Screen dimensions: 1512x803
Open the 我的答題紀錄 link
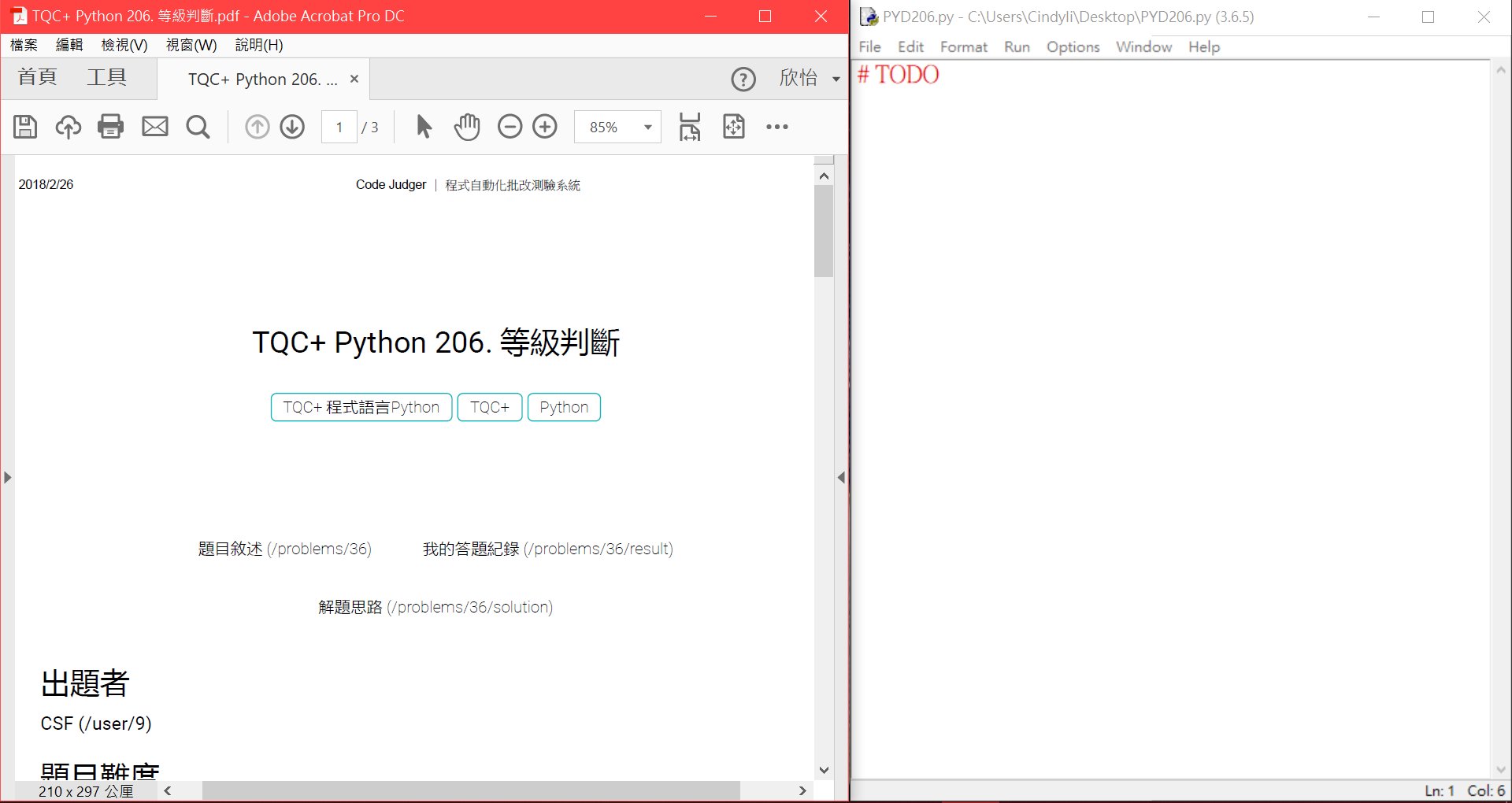click(548, 549)
